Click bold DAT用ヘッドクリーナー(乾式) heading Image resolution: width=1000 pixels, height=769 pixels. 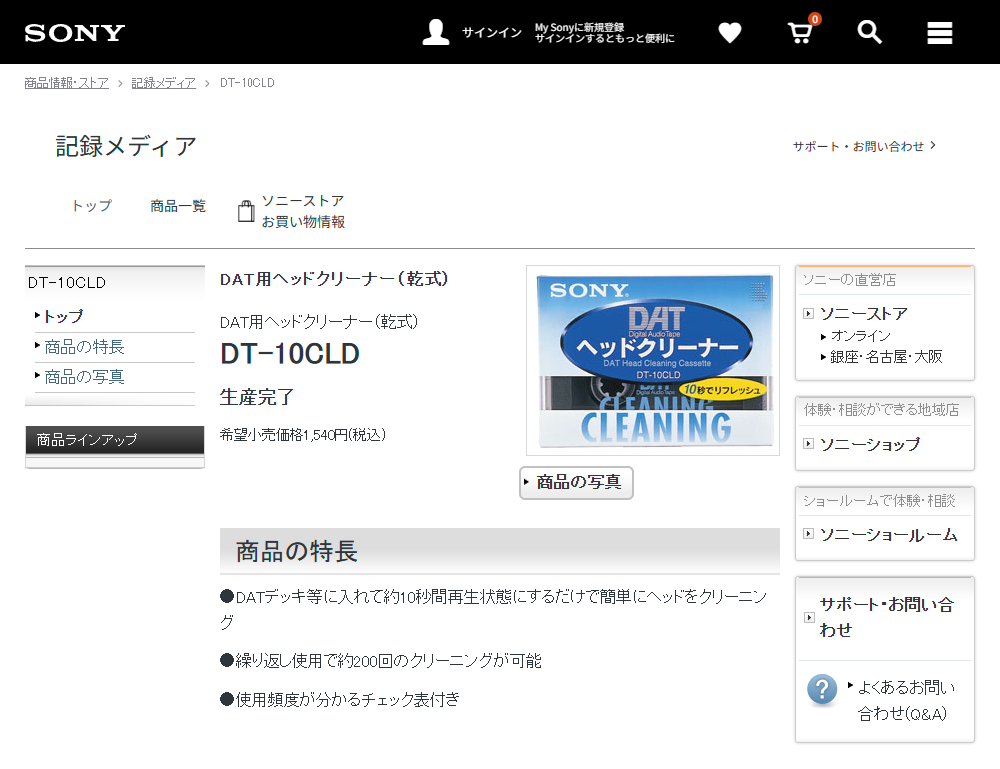pos(334,279)
